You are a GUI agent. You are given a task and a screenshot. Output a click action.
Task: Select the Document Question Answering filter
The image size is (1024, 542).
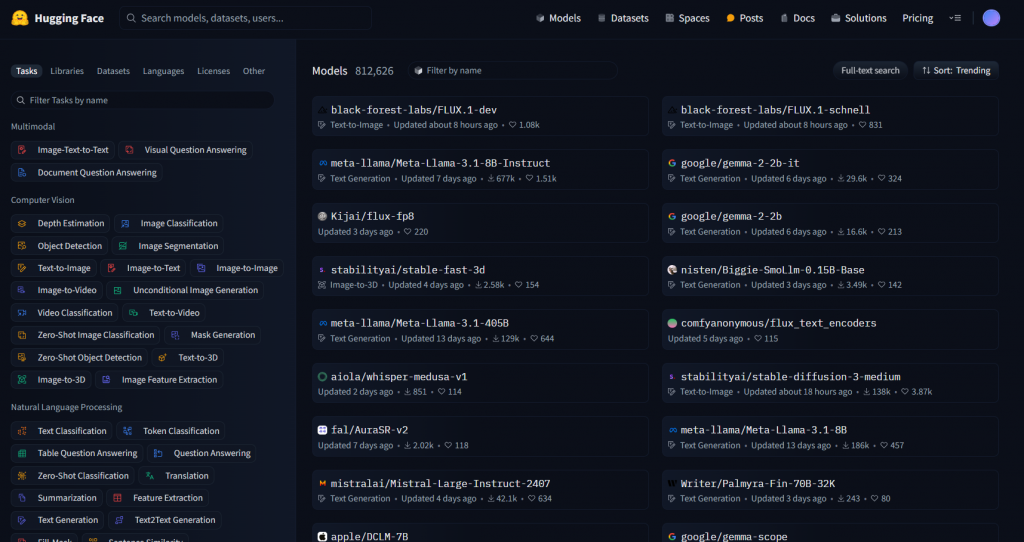pos(87,172)
